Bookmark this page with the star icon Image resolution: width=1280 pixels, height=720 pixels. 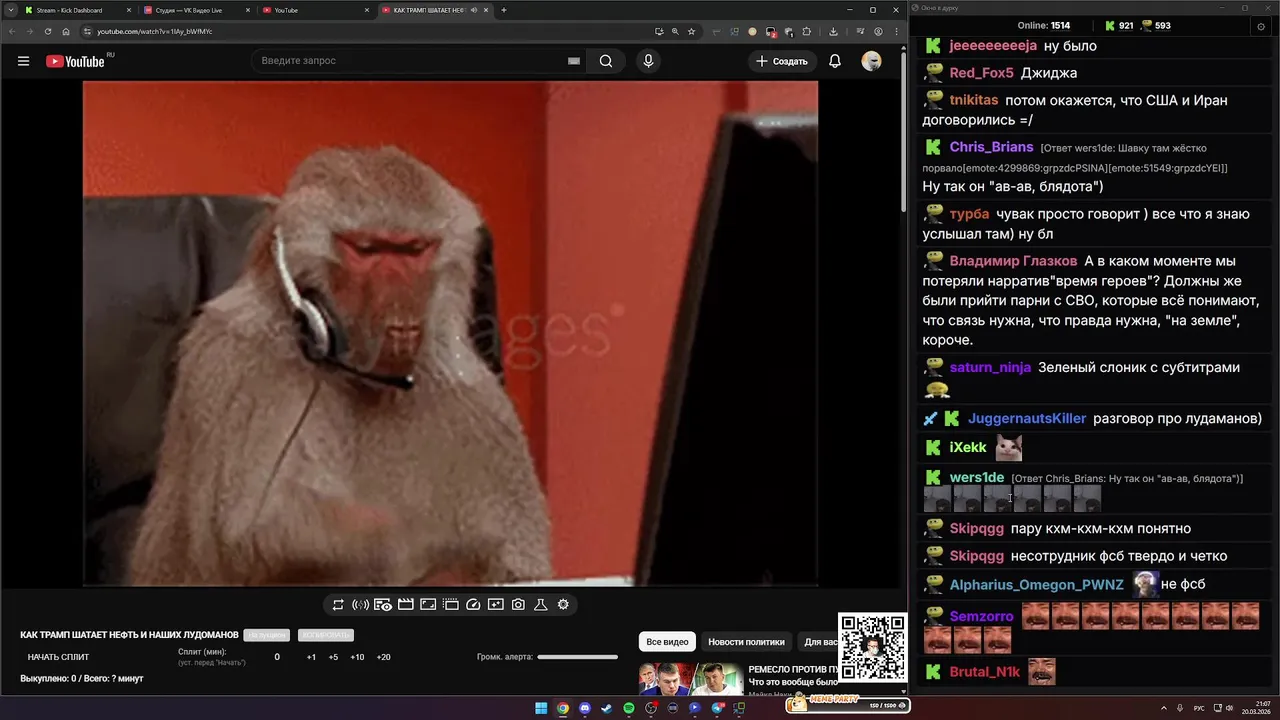click(691, 31)
